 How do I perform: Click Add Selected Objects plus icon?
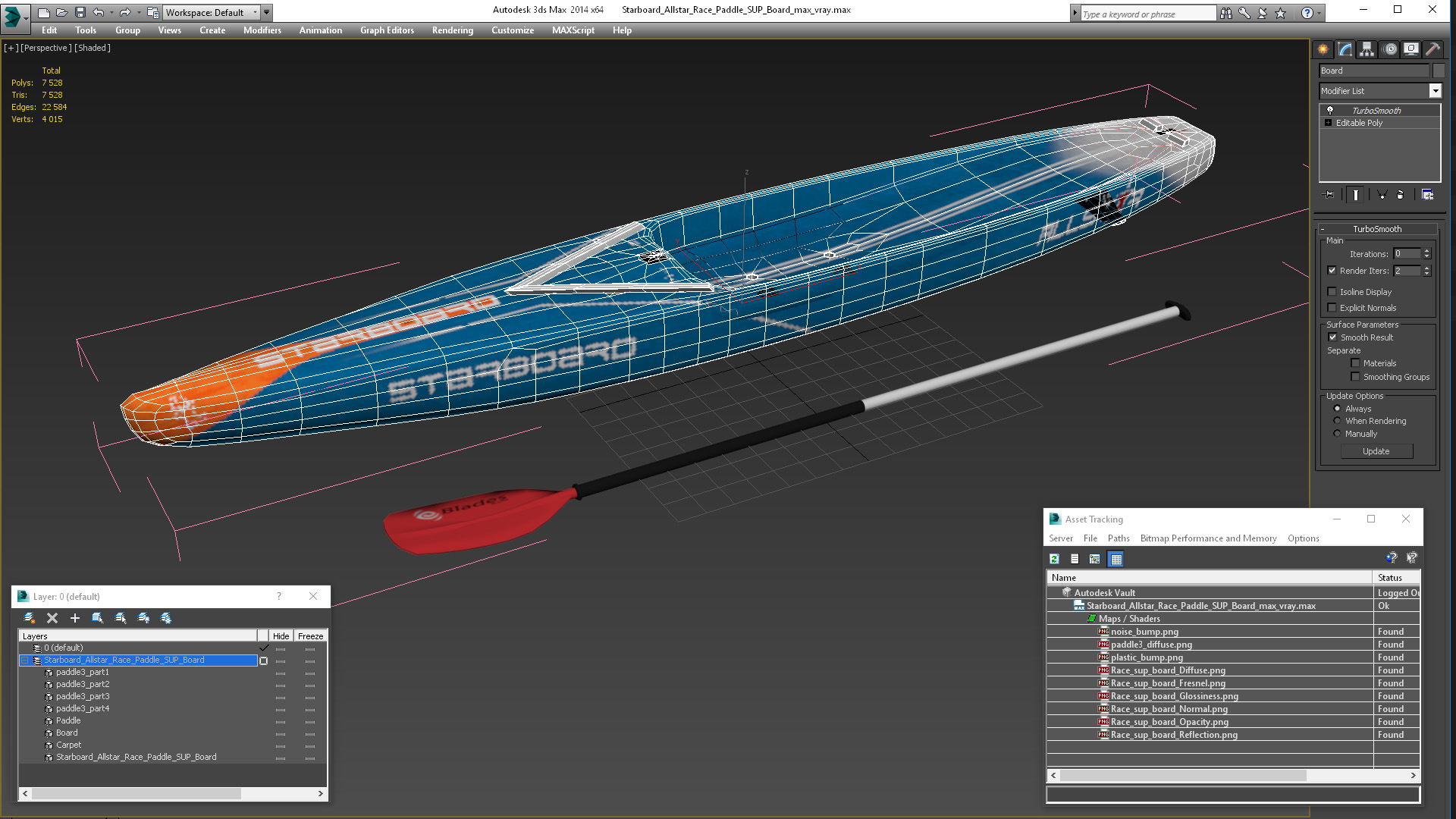click(75, 618)
